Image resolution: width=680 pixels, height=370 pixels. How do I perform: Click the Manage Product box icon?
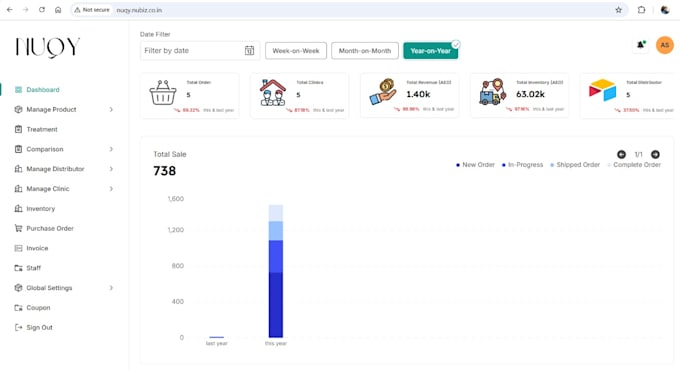[18, 109]
